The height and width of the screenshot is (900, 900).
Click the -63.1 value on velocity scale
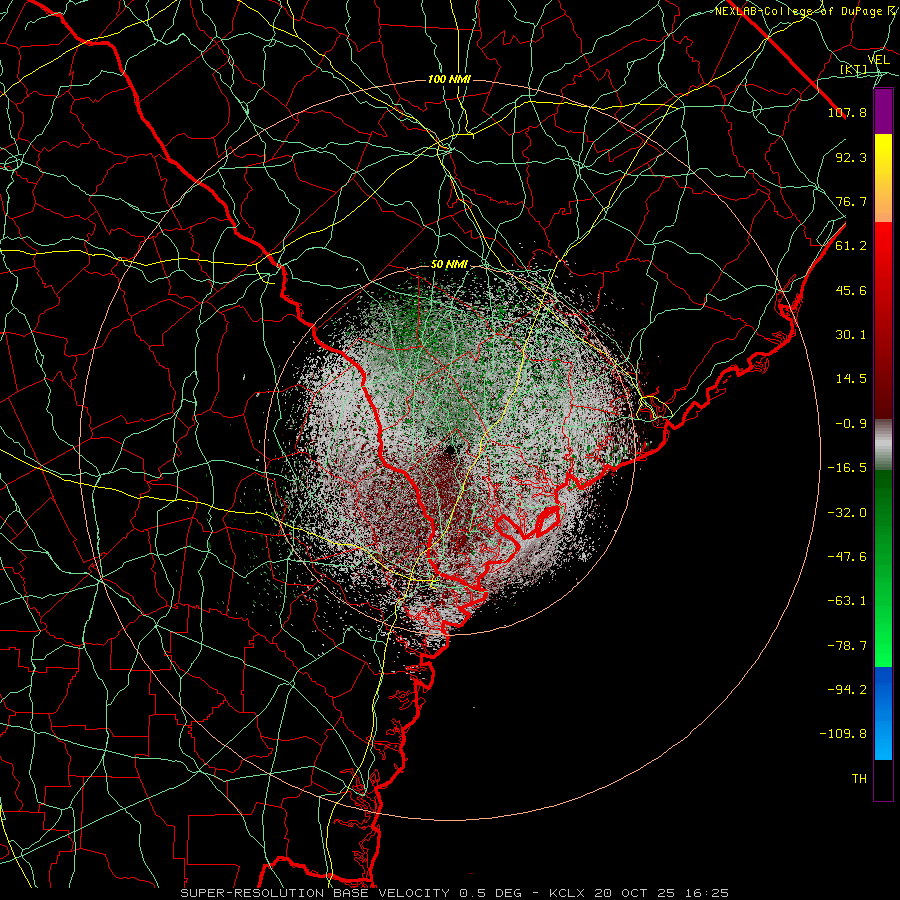tap(847, 601)
